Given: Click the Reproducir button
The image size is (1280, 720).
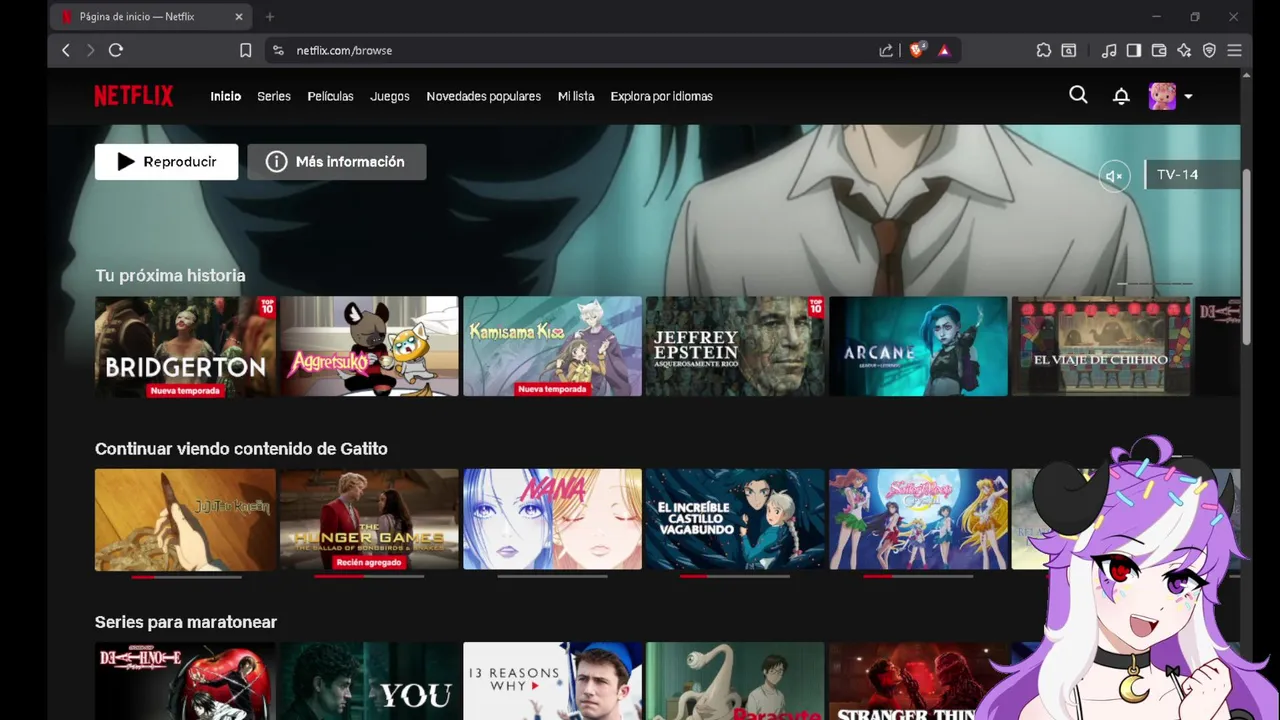Looking at the screenshot, I should pyautogui.click(x=166, y=162).
